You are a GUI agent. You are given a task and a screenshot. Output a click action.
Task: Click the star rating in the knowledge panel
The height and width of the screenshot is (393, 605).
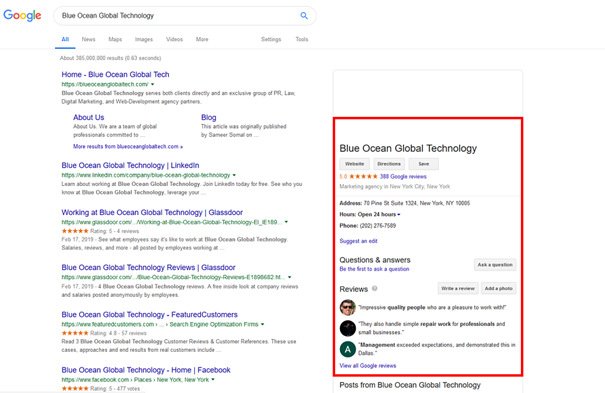363,176
